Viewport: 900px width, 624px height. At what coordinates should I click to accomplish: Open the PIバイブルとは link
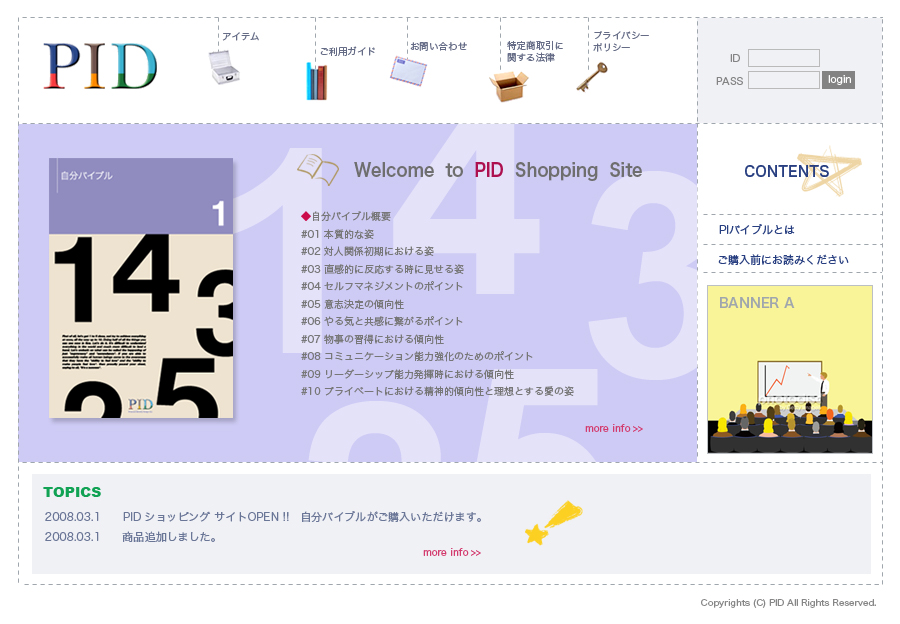click(x=756, y=230)
